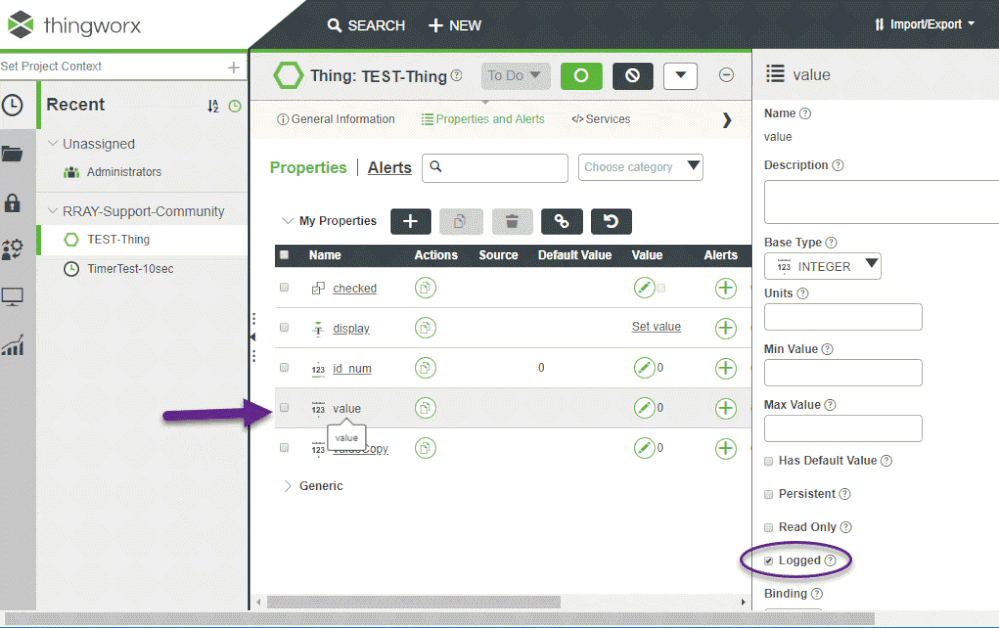Viewport: 999px width, 628px height.
Task: Edit the value property's value with pencil
Action: [x=644, y=408]
